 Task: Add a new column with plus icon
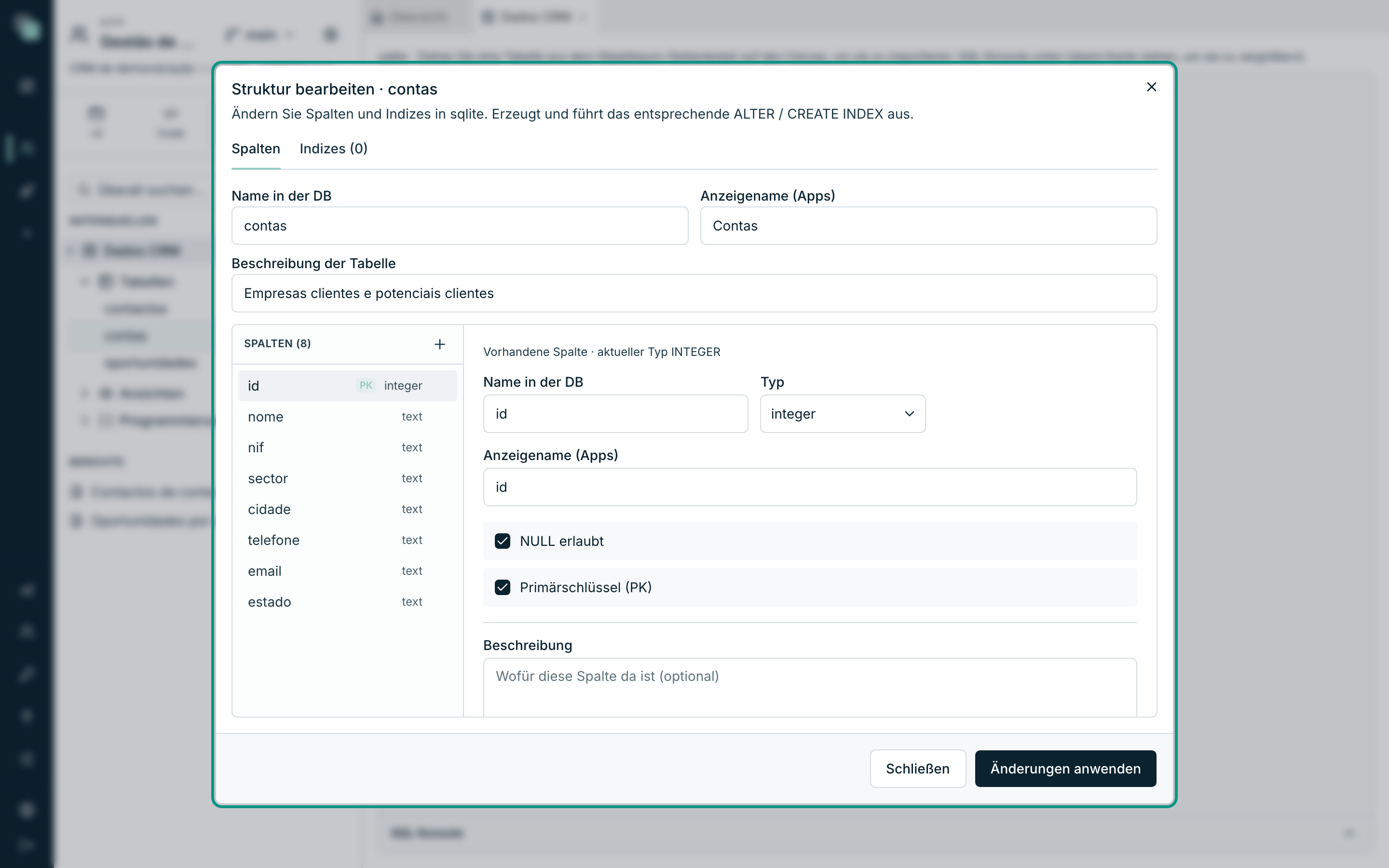pyautogui.click(x=440, y=344)
